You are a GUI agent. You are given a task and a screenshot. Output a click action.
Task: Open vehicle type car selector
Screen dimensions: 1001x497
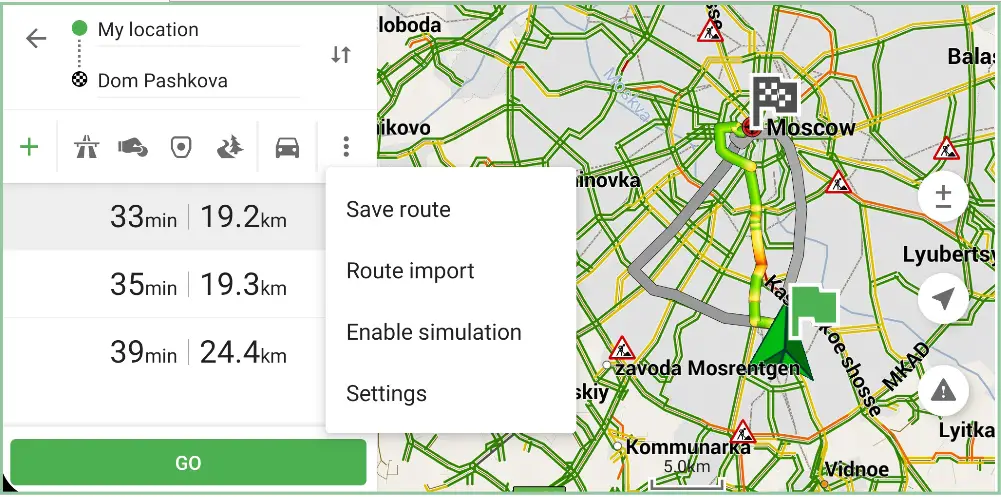287,148
